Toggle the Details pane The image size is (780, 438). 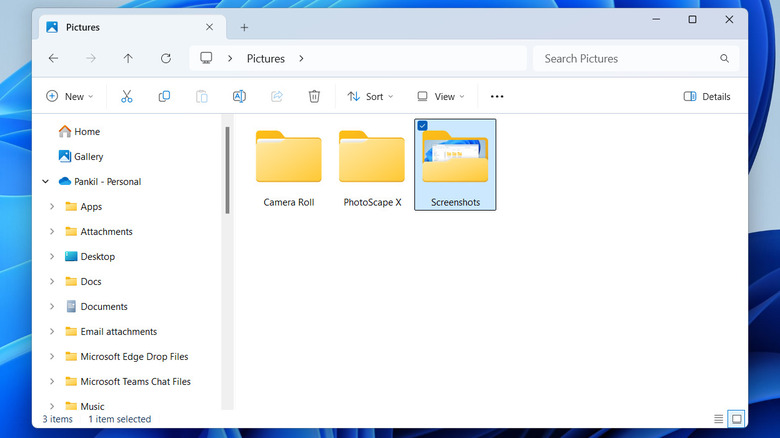pos(707,97)
